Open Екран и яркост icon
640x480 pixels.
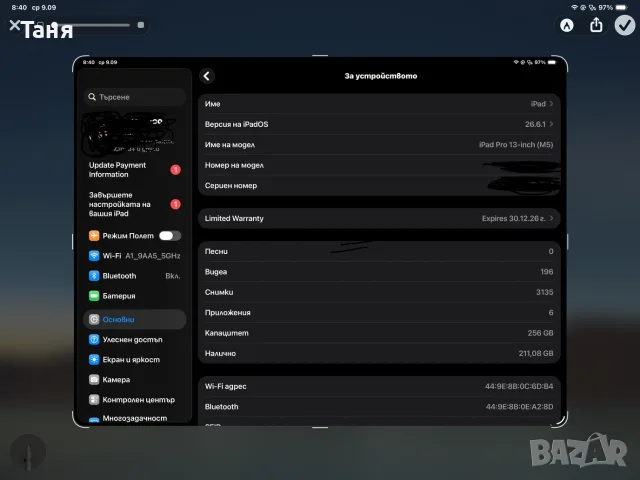point(94,359)
